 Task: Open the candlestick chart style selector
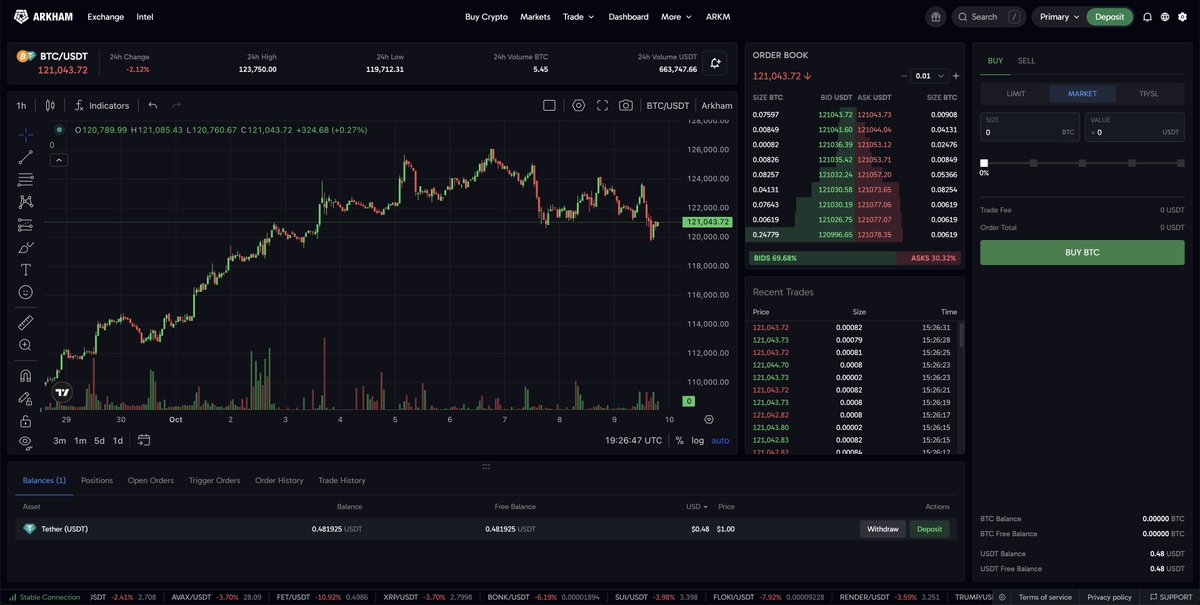49,105
